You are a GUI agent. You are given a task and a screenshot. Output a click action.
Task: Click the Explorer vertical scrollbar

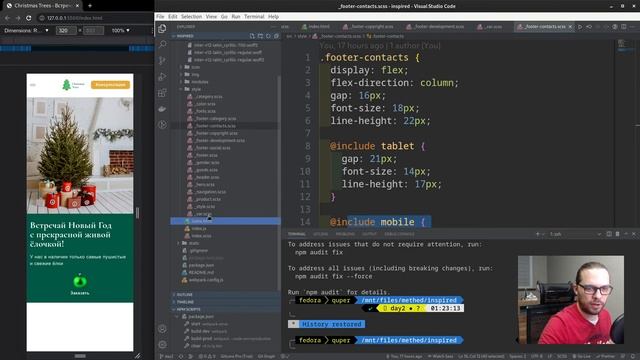pyautogui.click(x=279, y=184)
